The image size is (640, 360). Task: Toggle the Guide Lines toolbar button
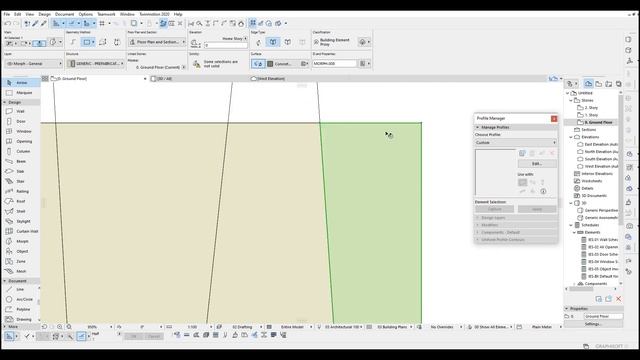click(56, 24)
